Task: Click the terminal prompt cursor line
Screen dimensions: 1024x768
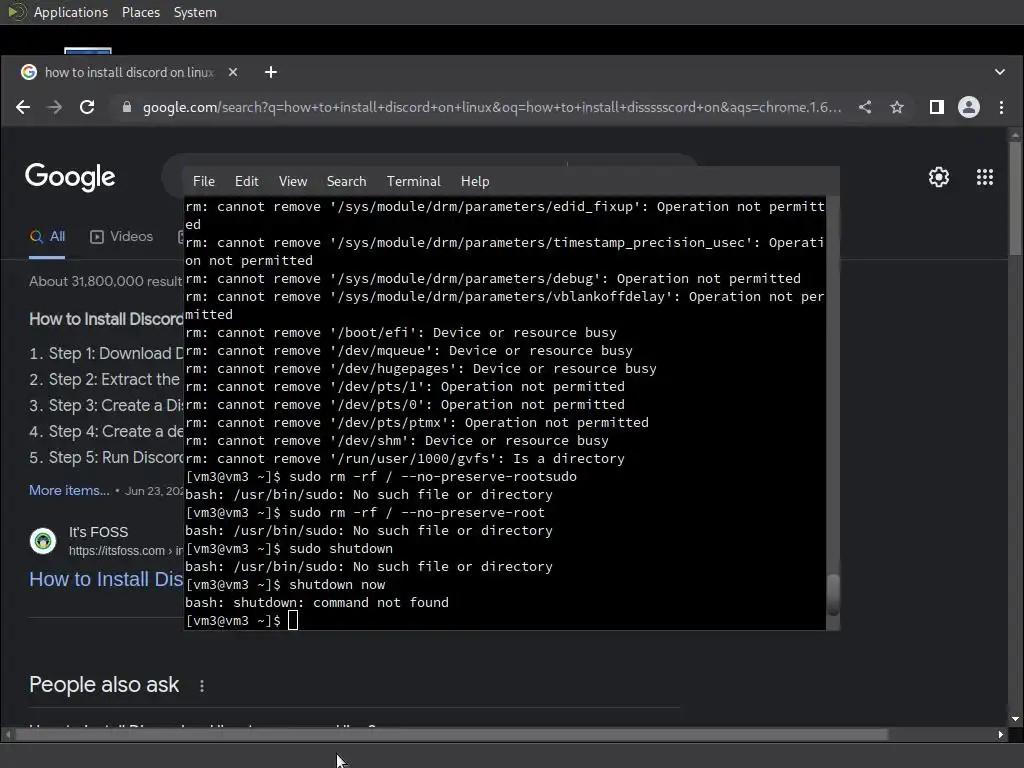Action: 242,620
